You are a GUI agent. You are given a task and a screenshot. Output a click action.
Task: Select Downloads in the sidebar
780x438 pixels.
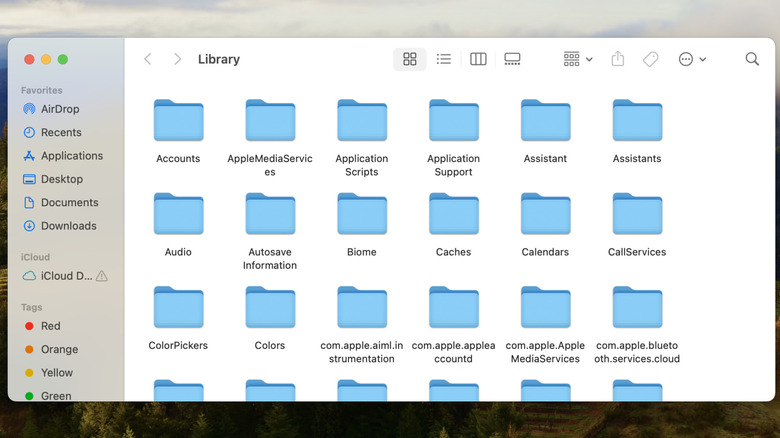68,226
